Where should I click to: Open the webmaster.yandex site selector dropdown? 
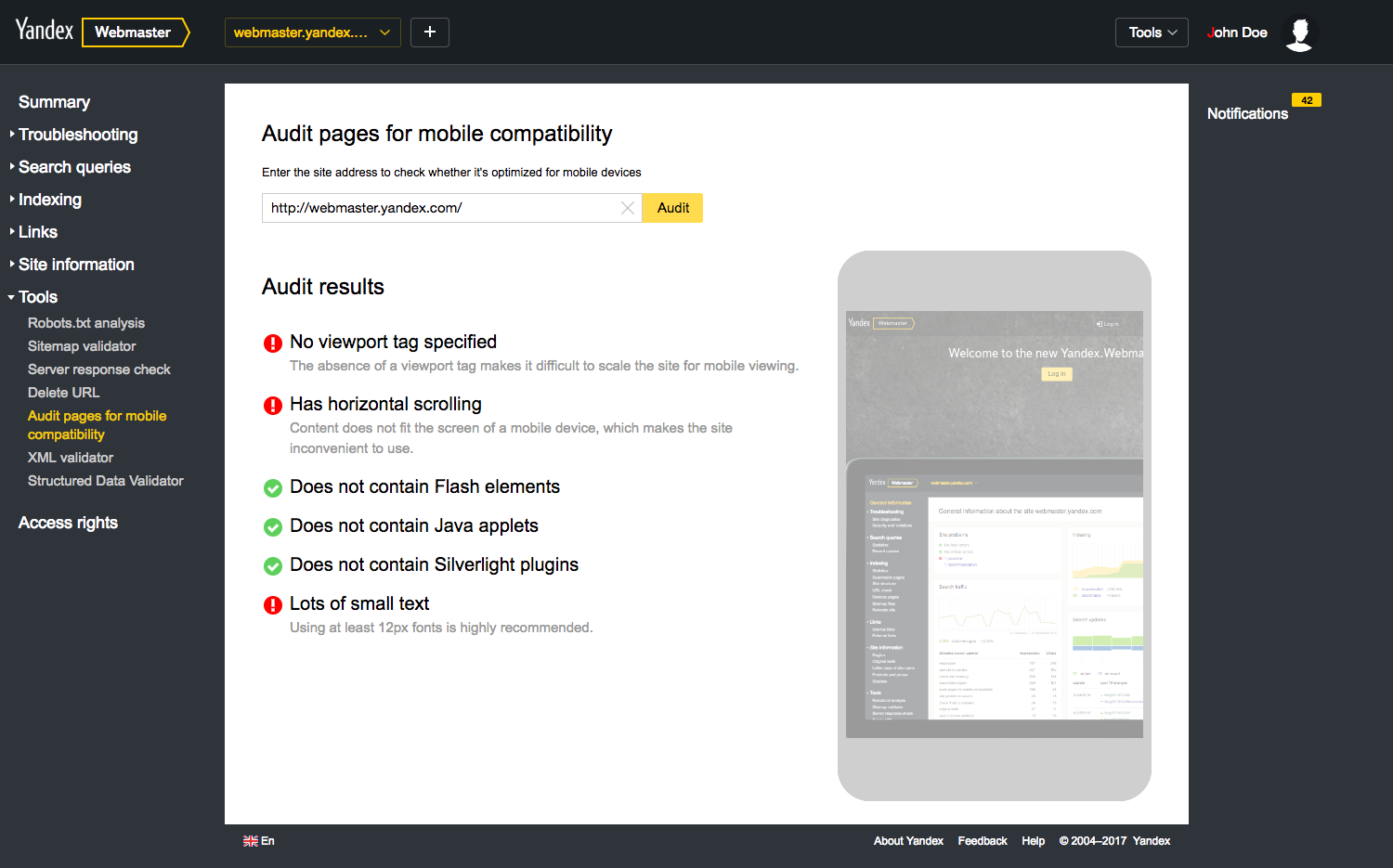[312, 32]
